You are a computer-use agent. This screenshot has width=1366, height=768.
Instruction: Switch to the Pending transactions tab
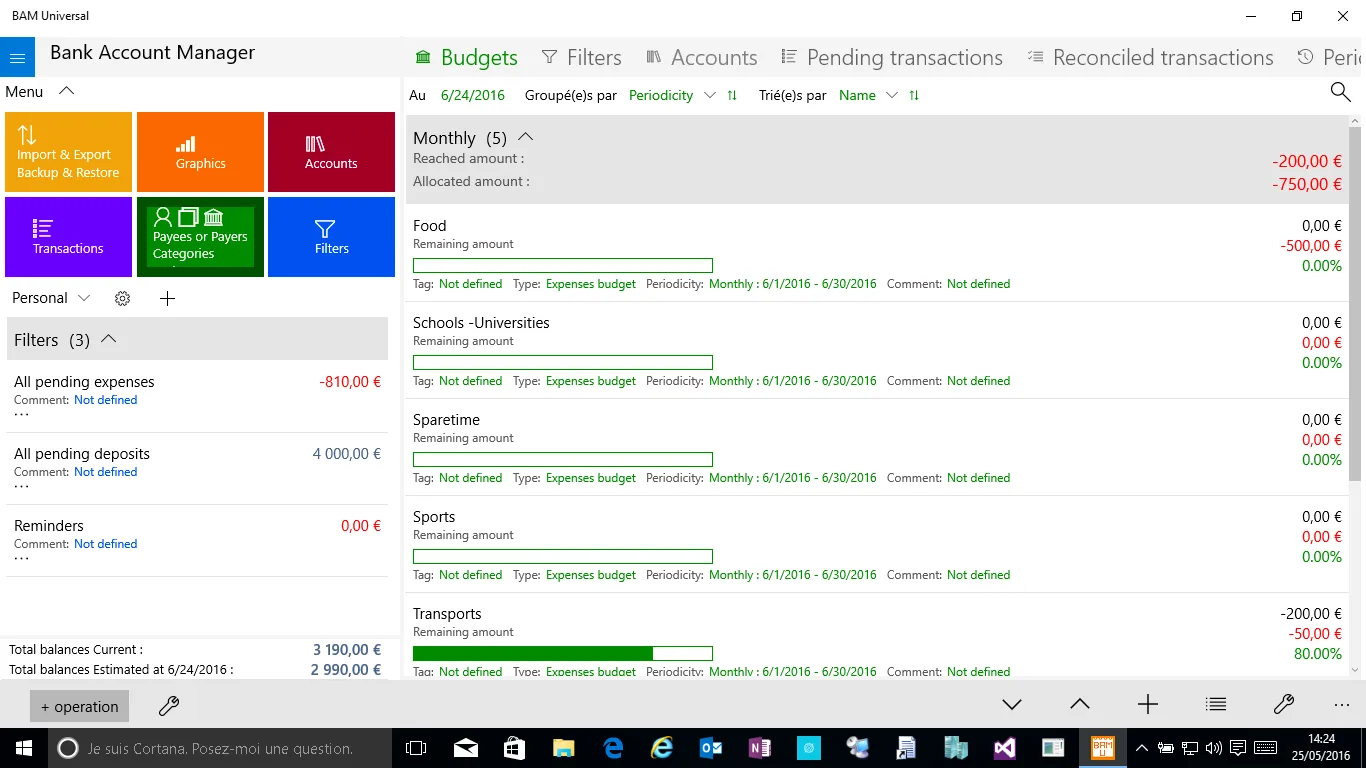(892, 58)
